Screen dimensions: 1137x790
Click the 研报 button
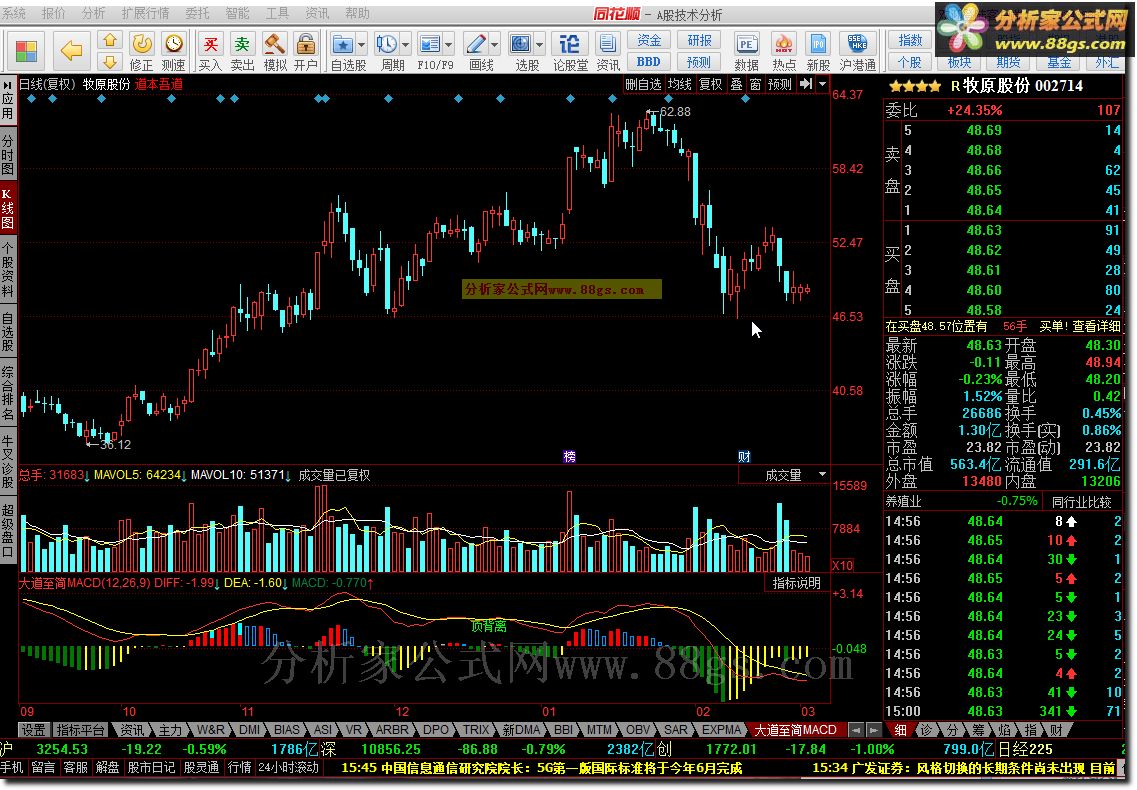click(699, 41)
